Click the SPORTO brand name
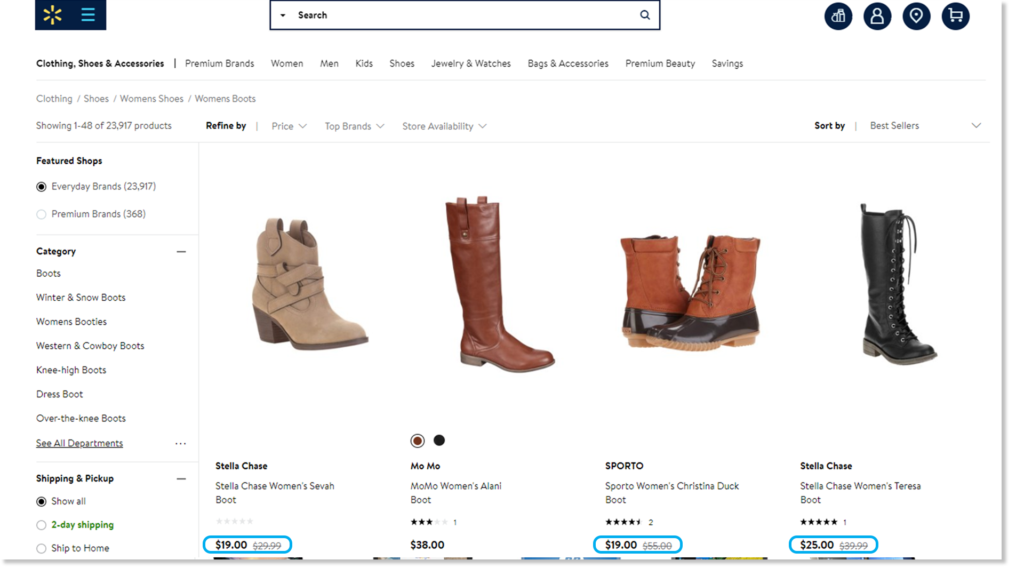The height and width of the screenshot is (576, 1024). coord(624,466)
